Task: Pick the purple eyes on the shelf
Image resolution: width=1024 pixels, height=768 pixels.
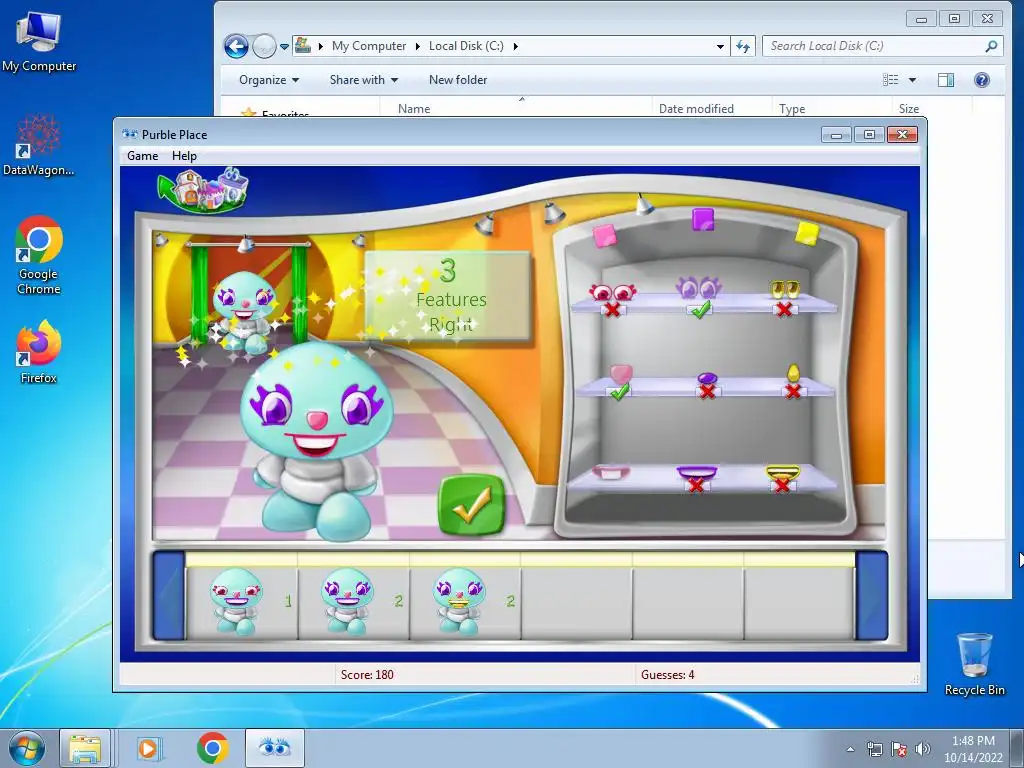Action: pos(698,287)
